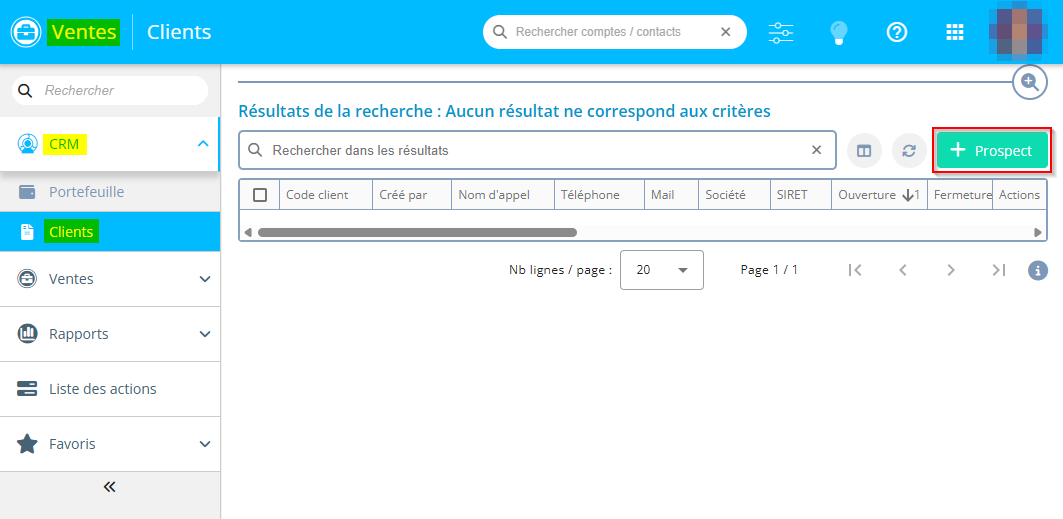Sort by the Ouverture column header
The width and height of the screenshot is (1063, 519).
tap(866, 195)
